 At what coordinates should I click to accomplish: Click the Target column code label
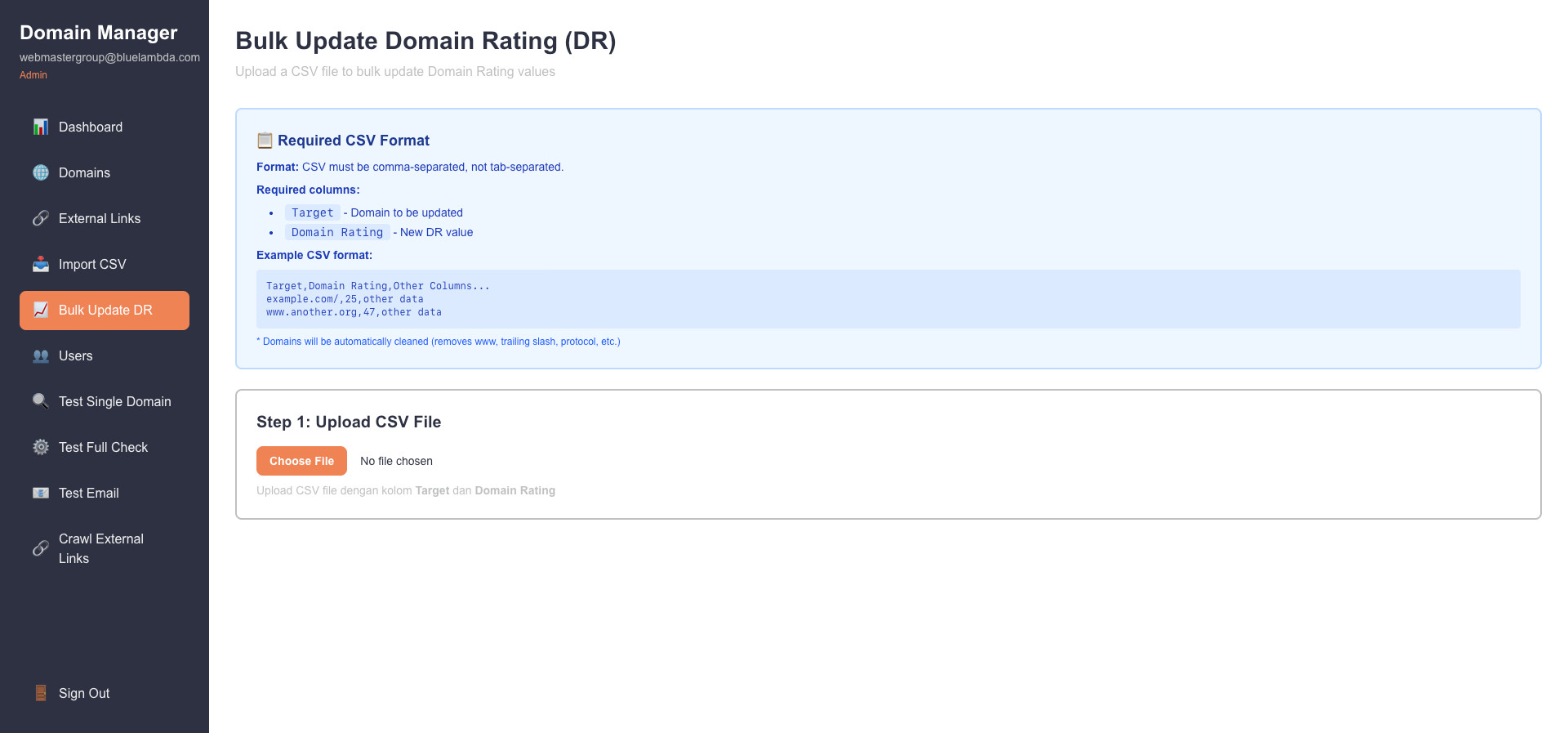(x=313, y=212)
